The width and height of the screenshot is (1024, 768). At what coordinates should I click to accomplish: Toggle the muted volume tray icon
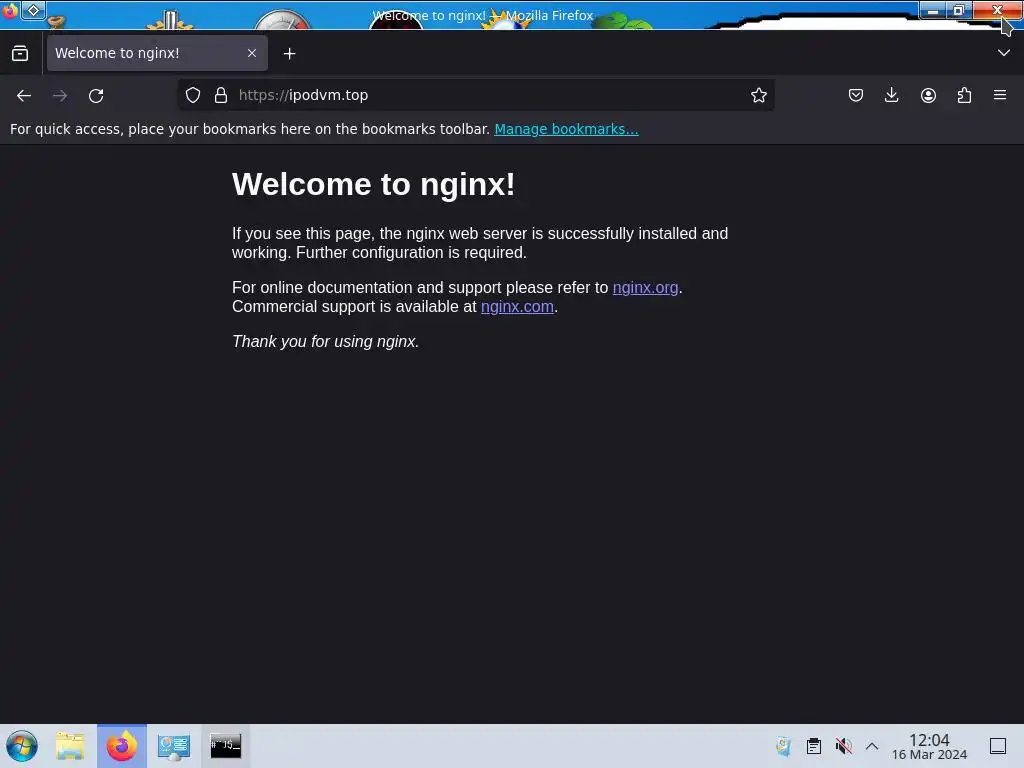[843, 746]
